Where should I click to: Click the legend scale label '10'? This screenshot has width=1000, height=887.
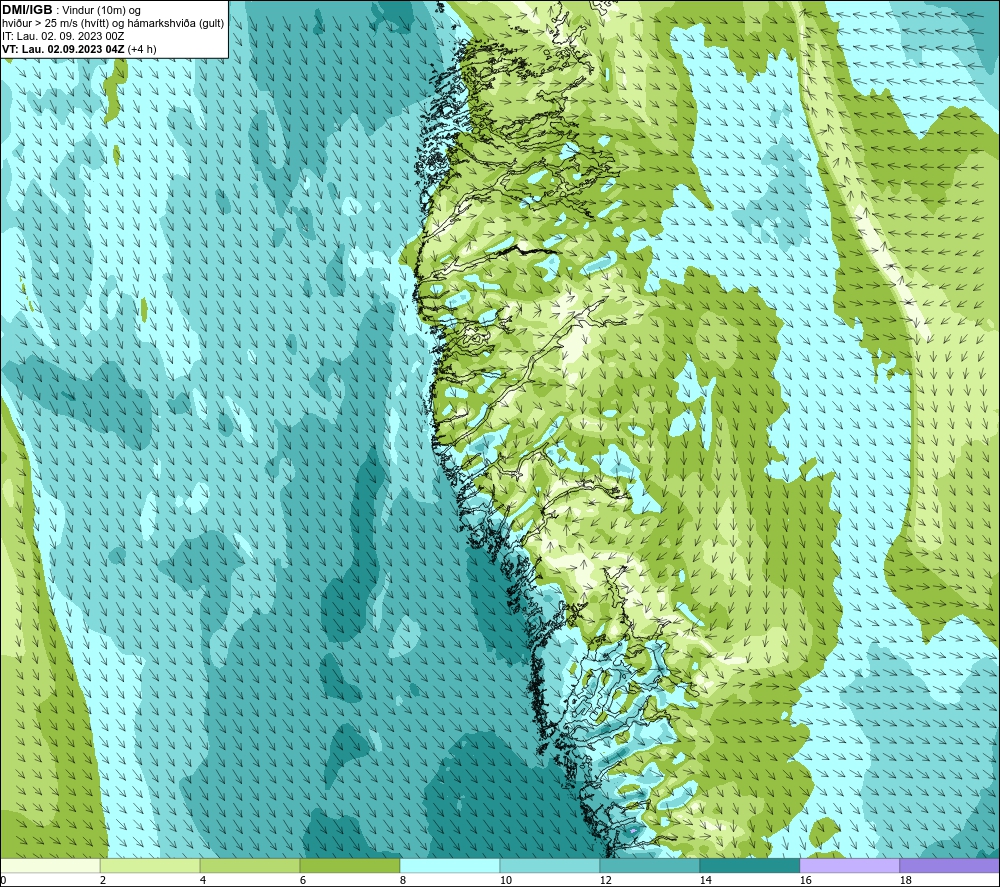tap(505, 881)
